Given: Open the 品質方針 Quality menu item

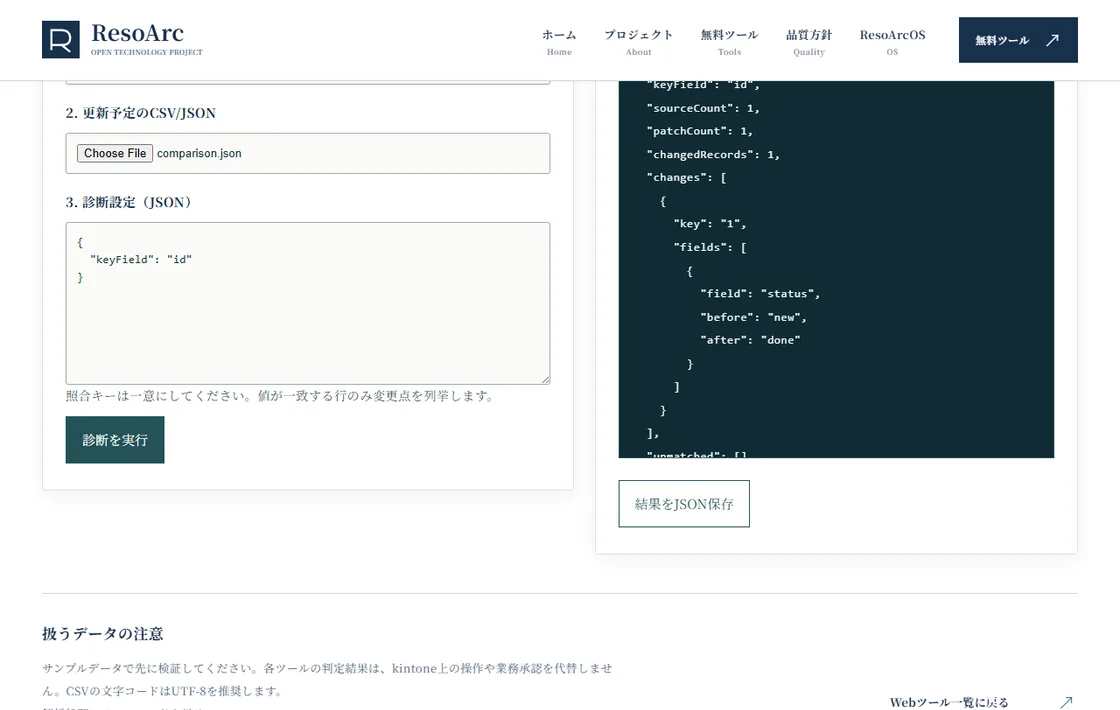Looking at the screenshot, I should (x=809, y=42).
